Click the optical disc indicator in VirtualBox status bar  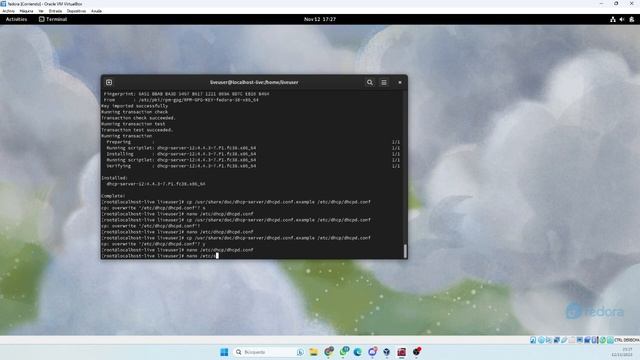pyautogui.click(x=541, y=340)
